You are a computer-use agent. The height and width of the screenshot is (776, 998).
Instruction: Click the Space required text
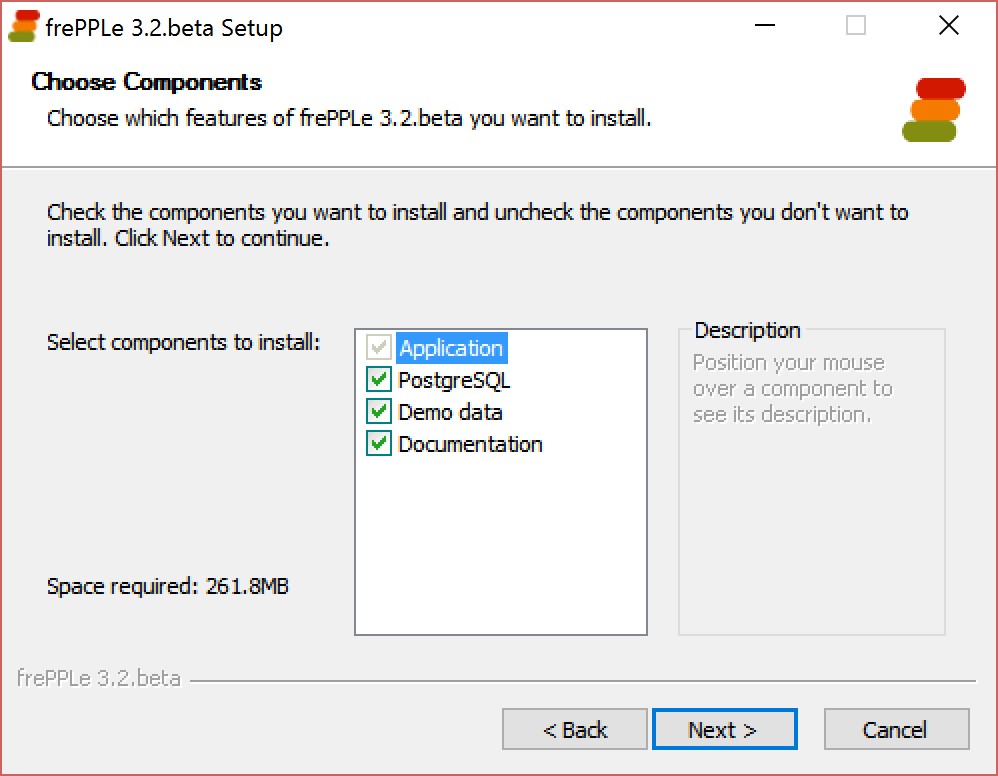[168, 586]
